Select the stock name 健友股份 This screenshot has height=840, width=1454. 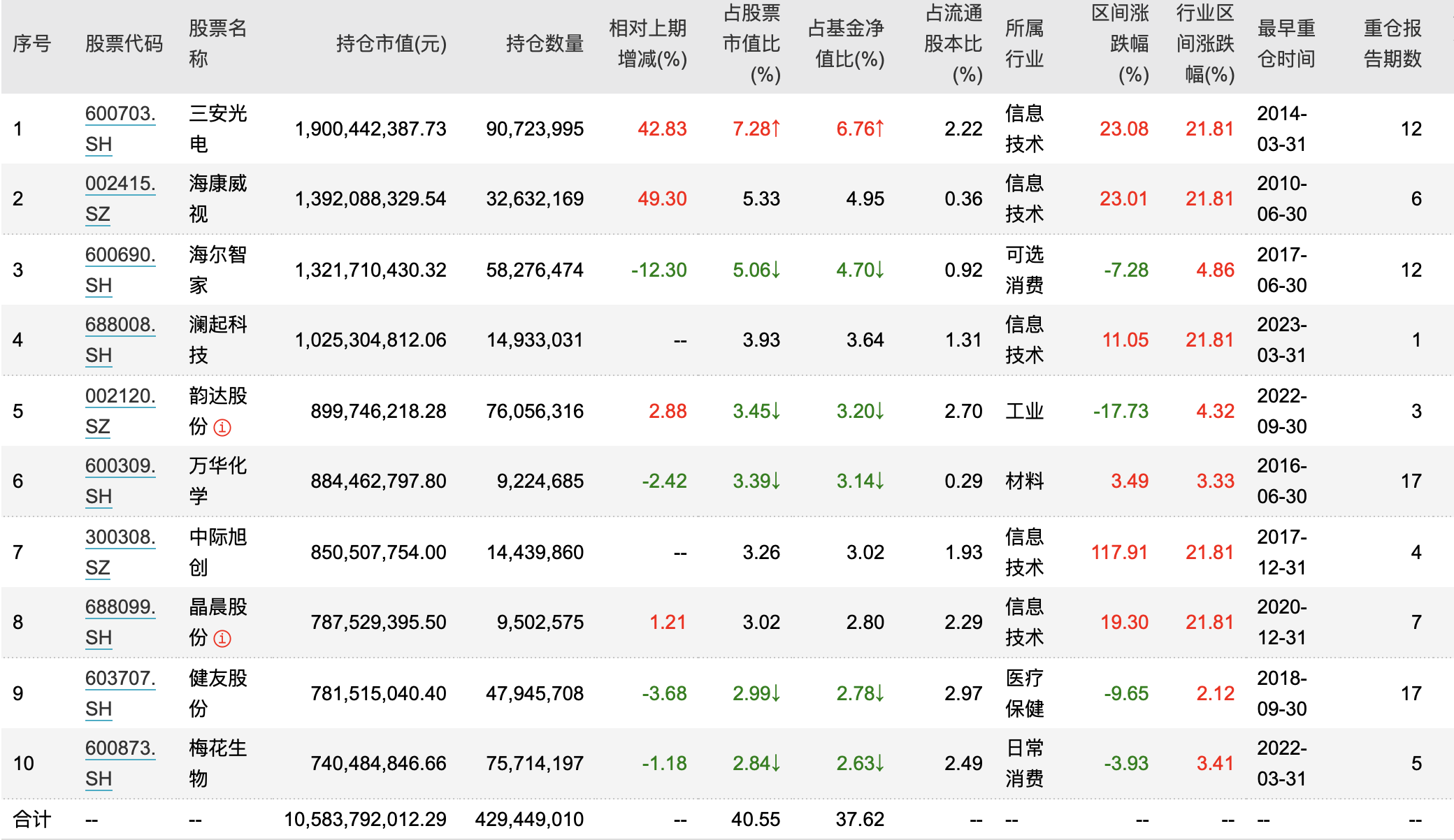tap(218, 693)
